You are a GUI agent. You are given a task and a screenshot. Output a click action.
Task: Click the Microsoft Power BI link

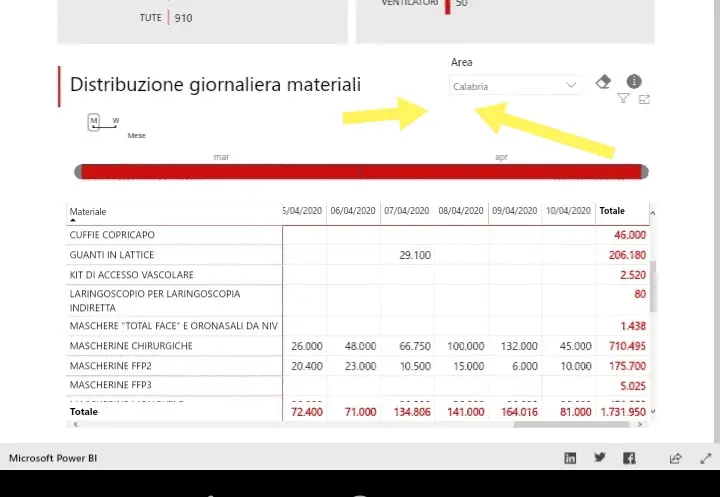(53, 458)
